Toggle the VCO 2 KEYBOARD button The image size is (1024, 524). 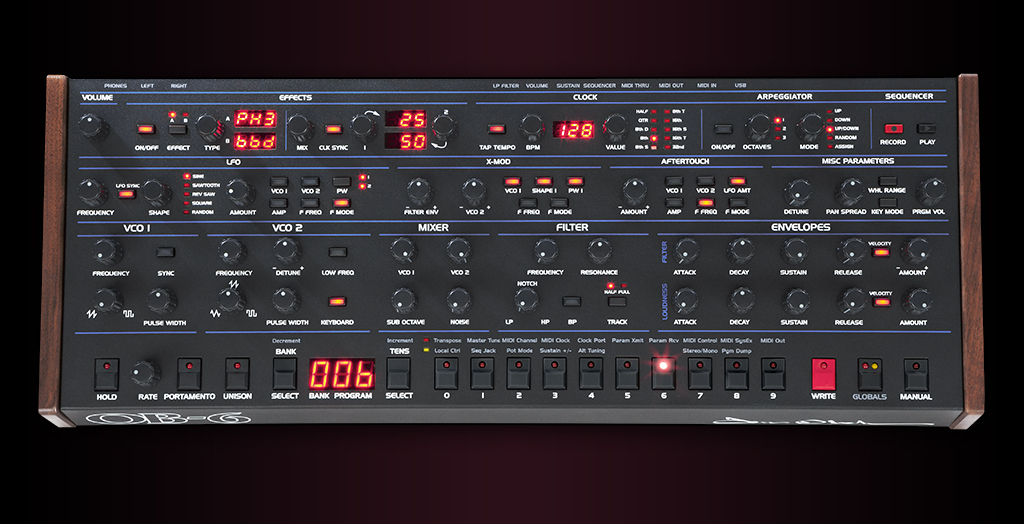pos(336,301)
